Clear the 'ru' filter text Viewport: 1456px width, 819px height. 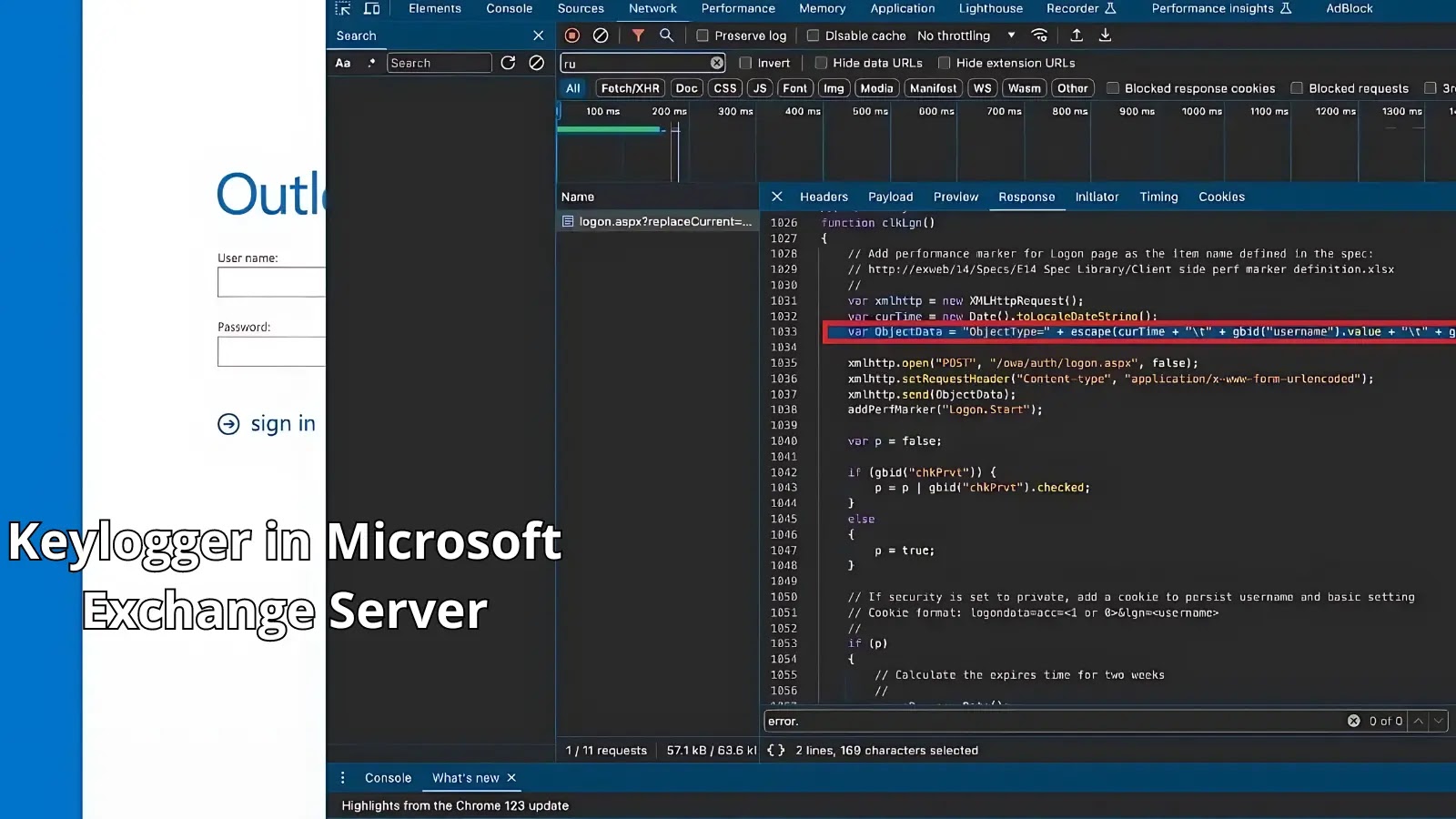pos(717,63)
